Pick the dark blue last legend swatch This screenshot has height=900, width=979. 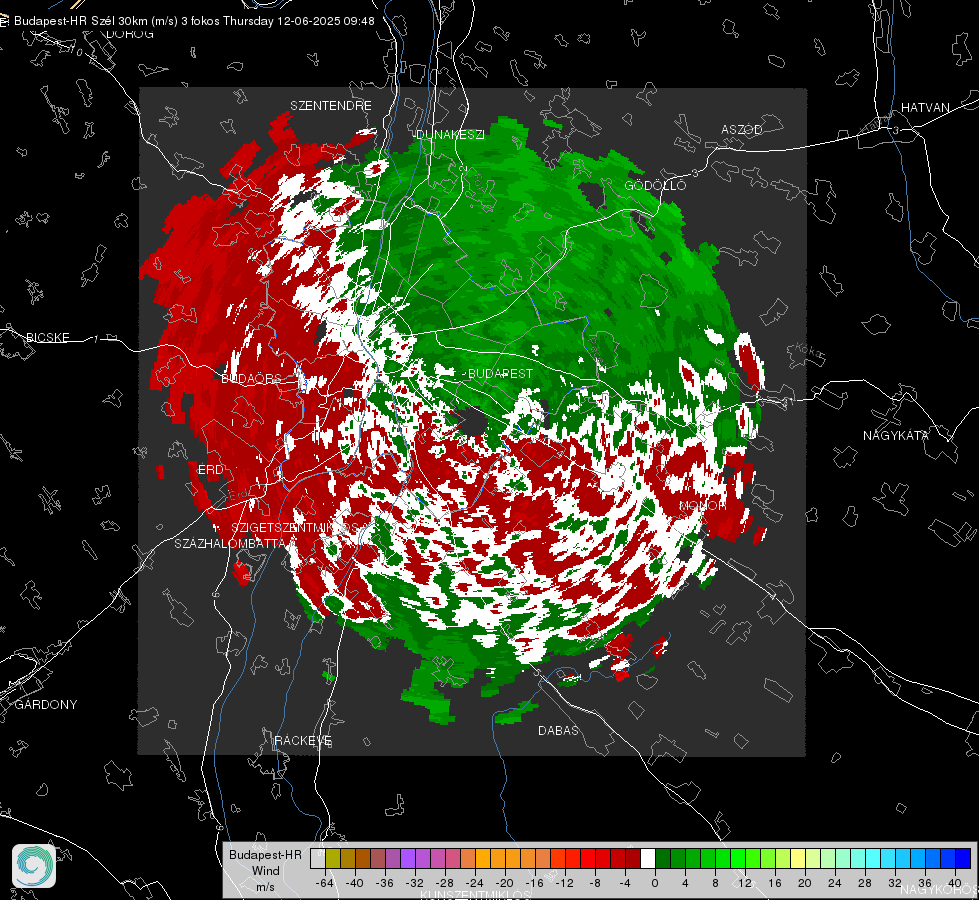click(963, 859)
